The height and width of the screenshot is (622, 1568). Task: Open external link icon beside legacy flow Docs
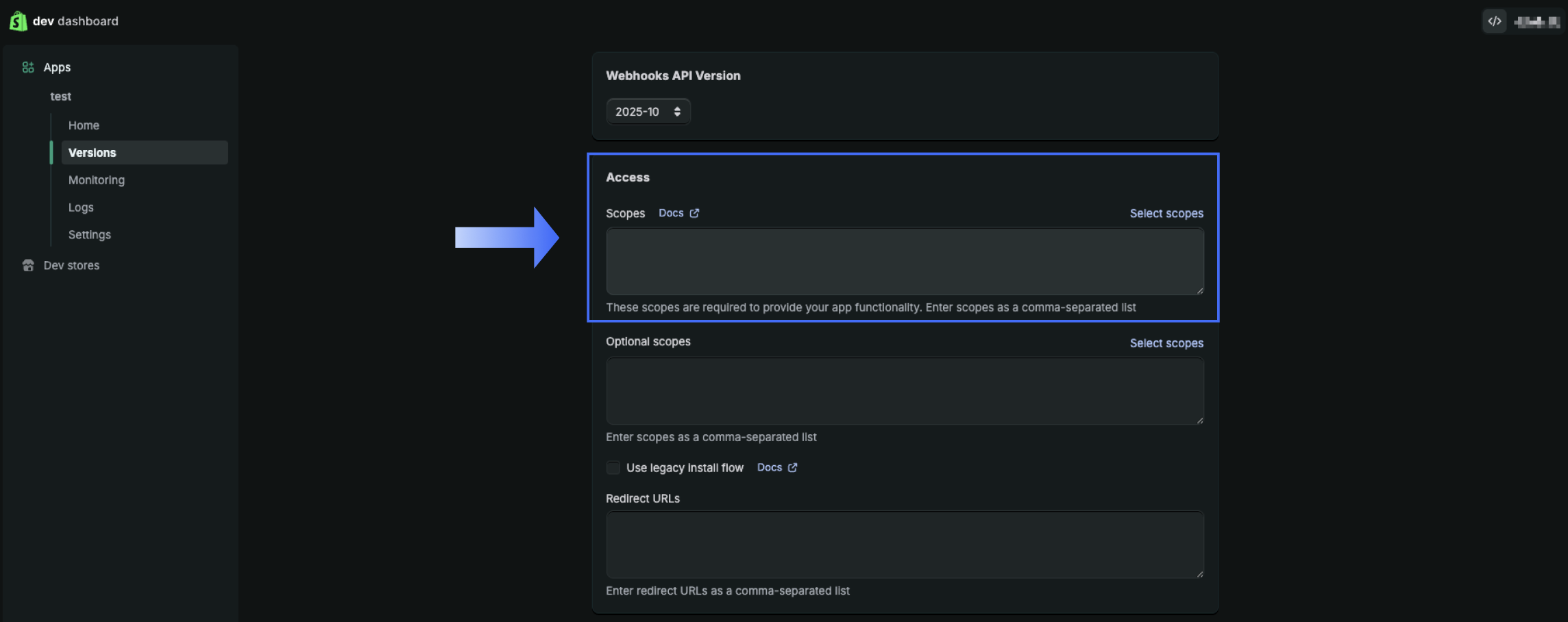pos(793,467)
